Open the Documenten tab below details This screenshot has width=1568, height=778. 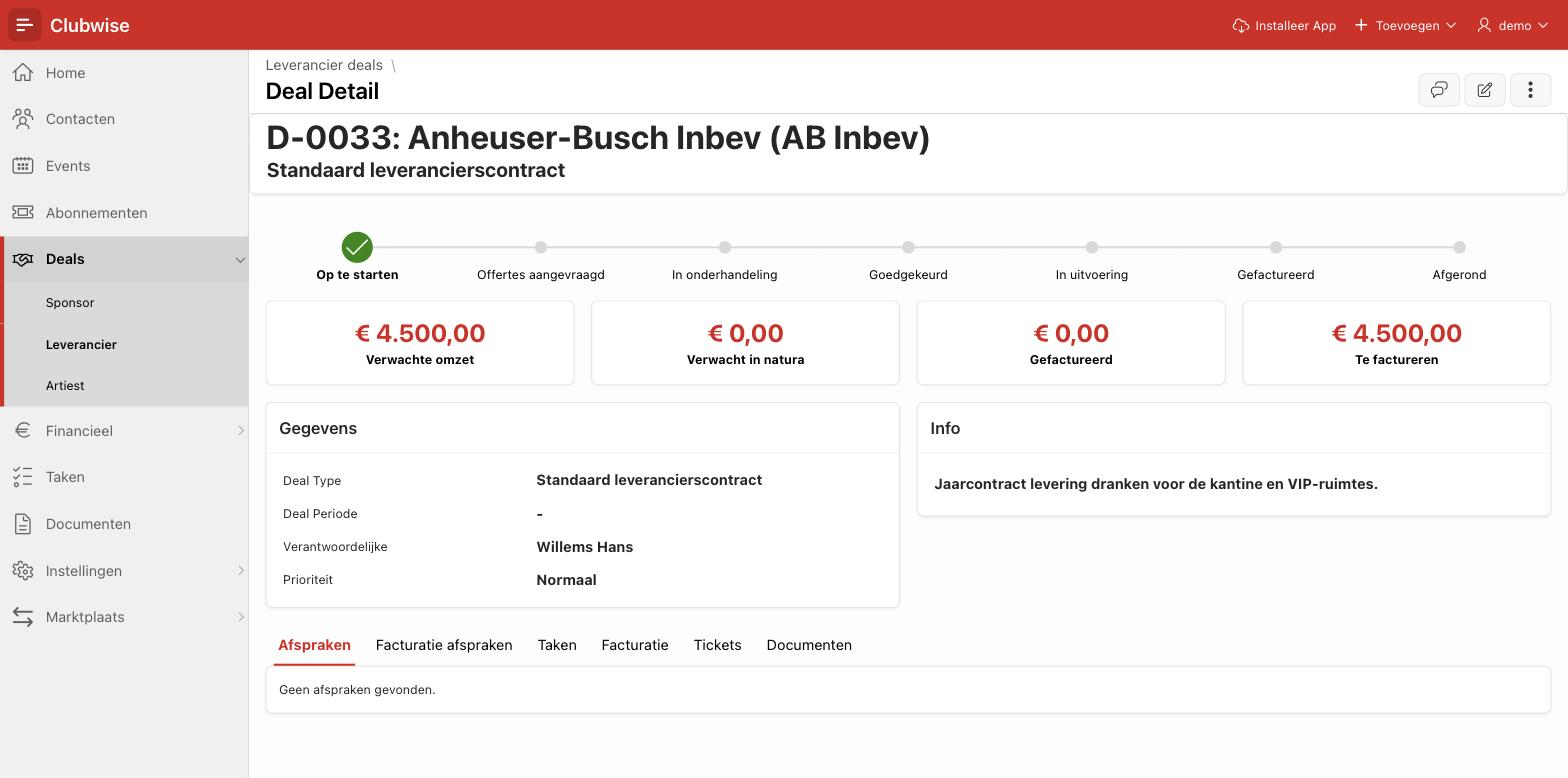pyautogui.click(x=809, y=645)
